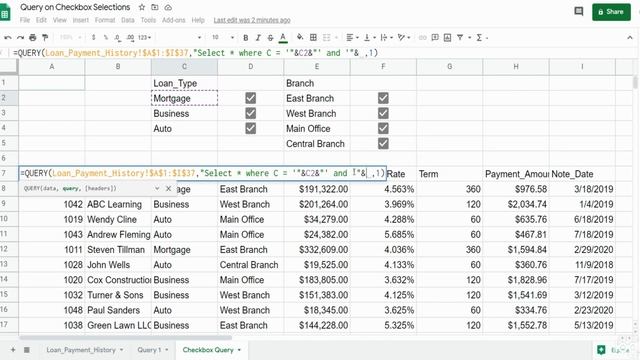
Task: Select the Paint format tool
Action: [x=45, y=38]
